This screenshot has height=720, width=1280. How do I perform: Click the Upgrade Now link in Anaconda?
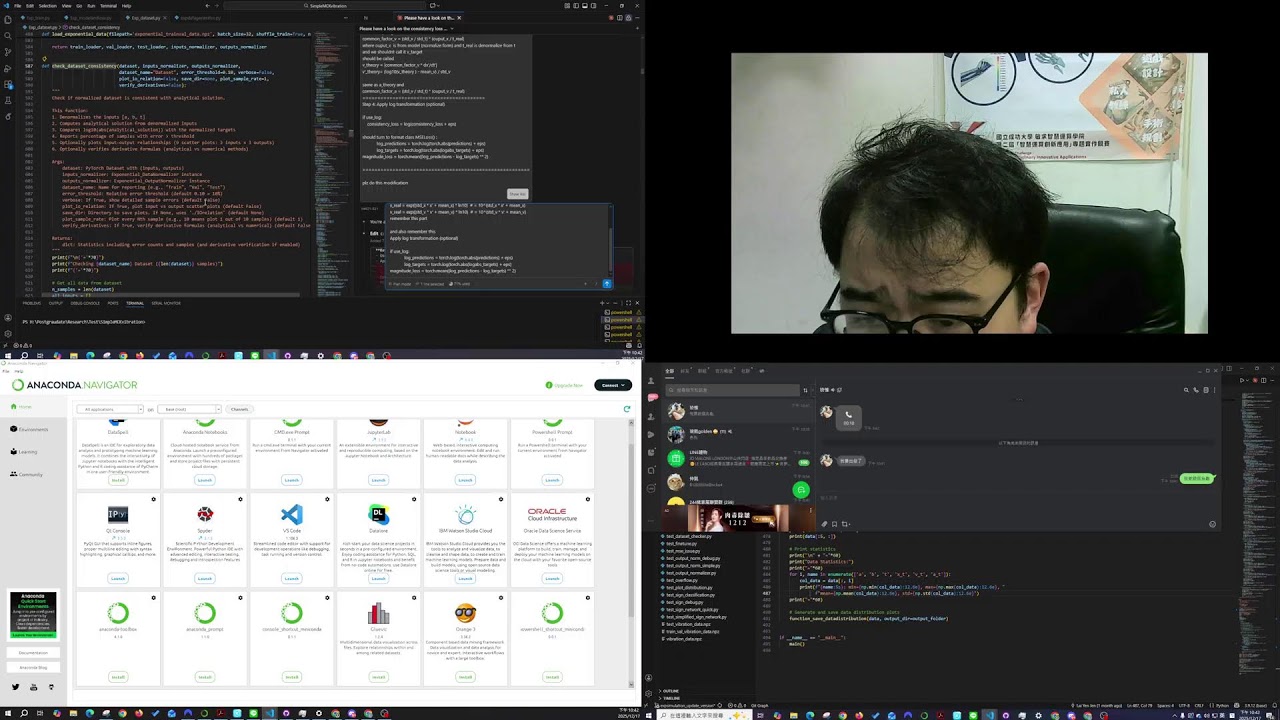tap(565, 385)
